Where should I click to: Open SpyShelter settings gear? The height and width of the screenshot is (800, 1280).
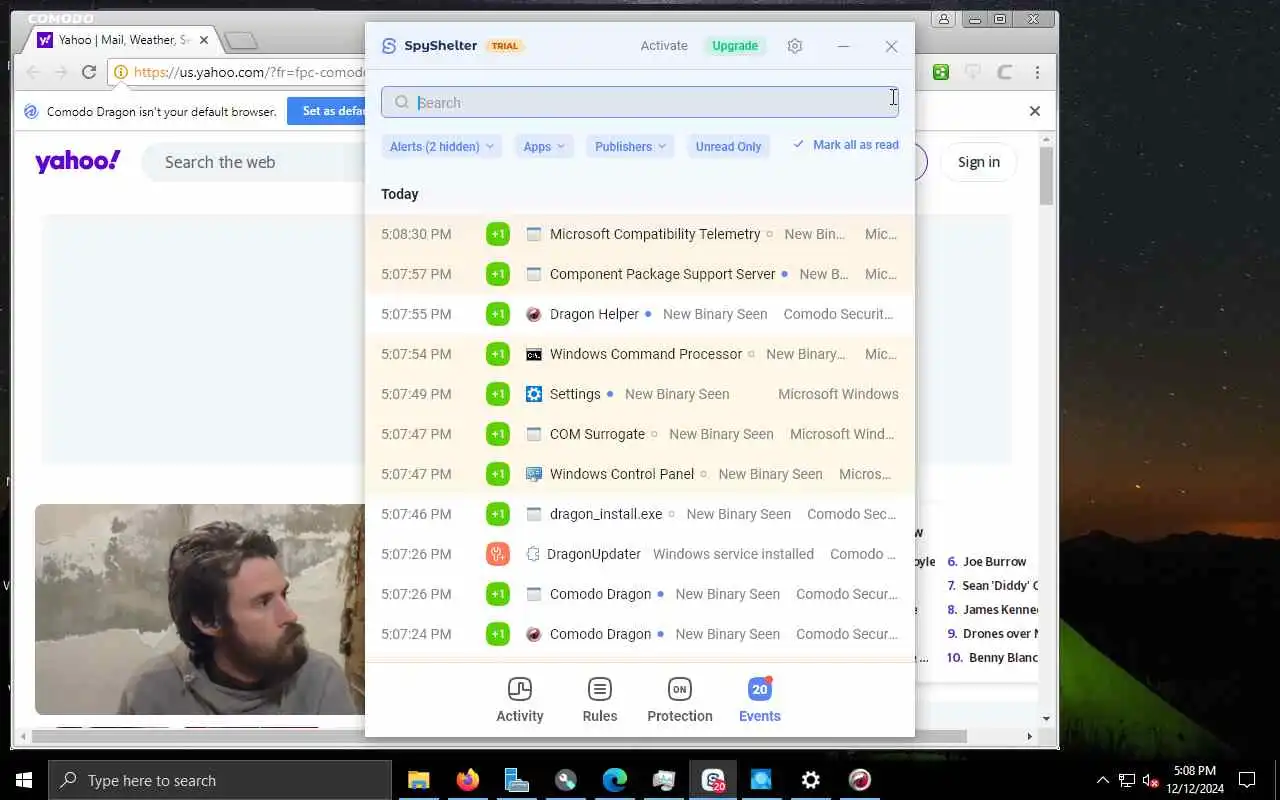[795, 46]
